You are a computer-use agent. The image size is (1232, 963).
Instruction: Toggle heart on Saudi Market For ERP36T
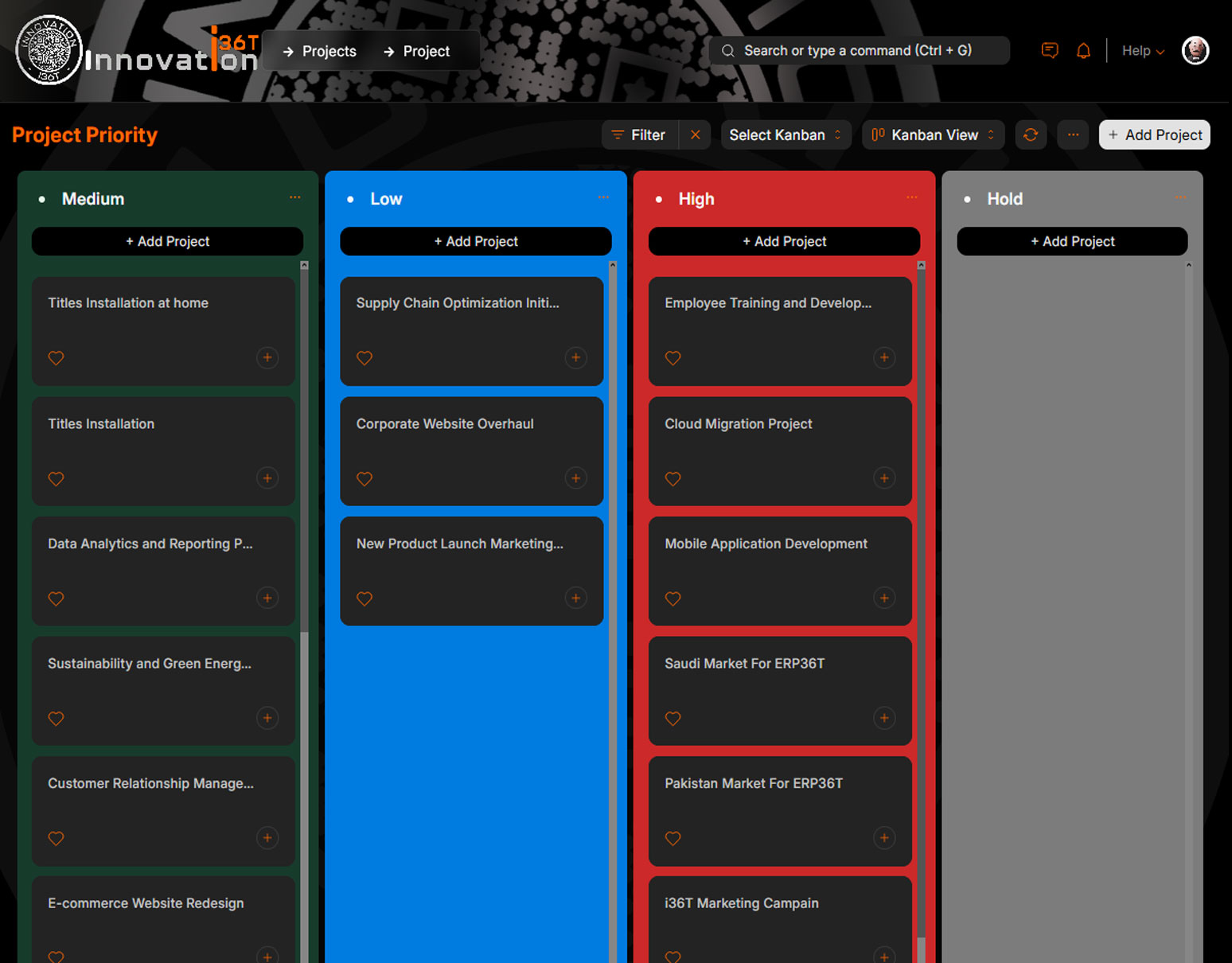(x=673, y=719)
